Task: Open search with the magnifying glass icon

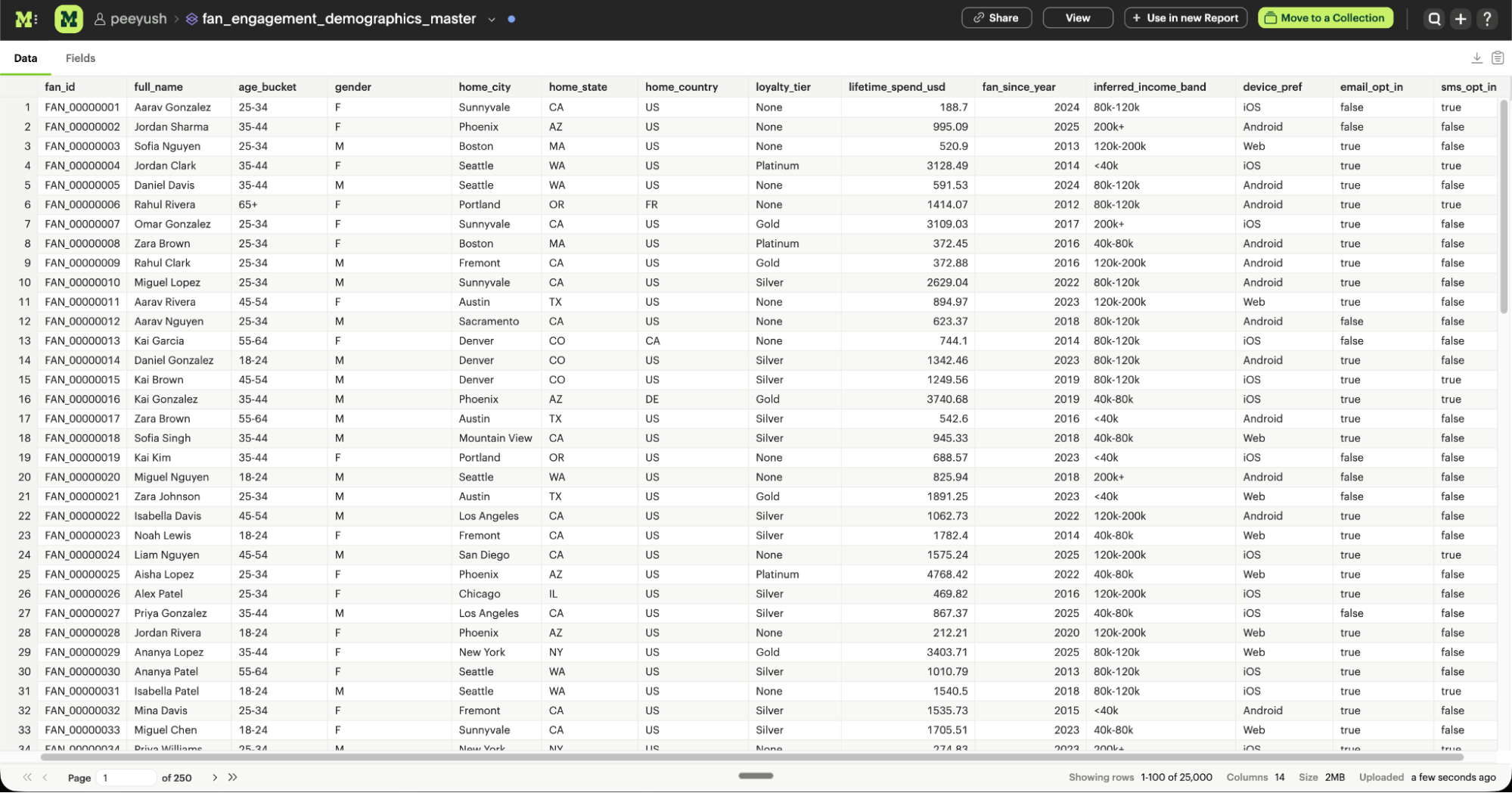Action: [x=1433, y=18]
